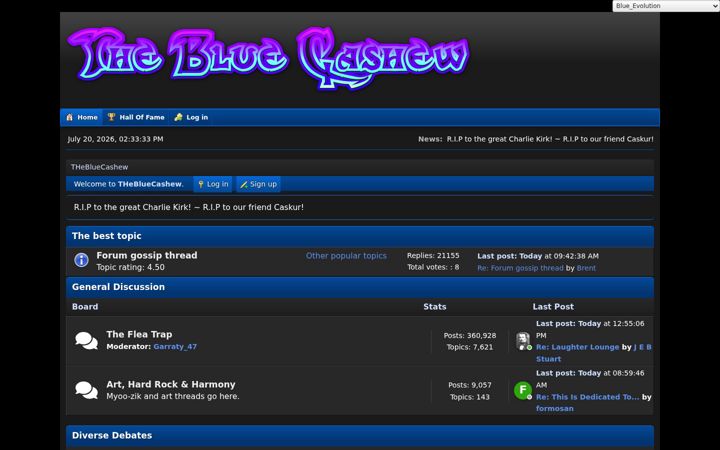
Task: Click the General Discussion category header
Action: (x=118, y=287)
